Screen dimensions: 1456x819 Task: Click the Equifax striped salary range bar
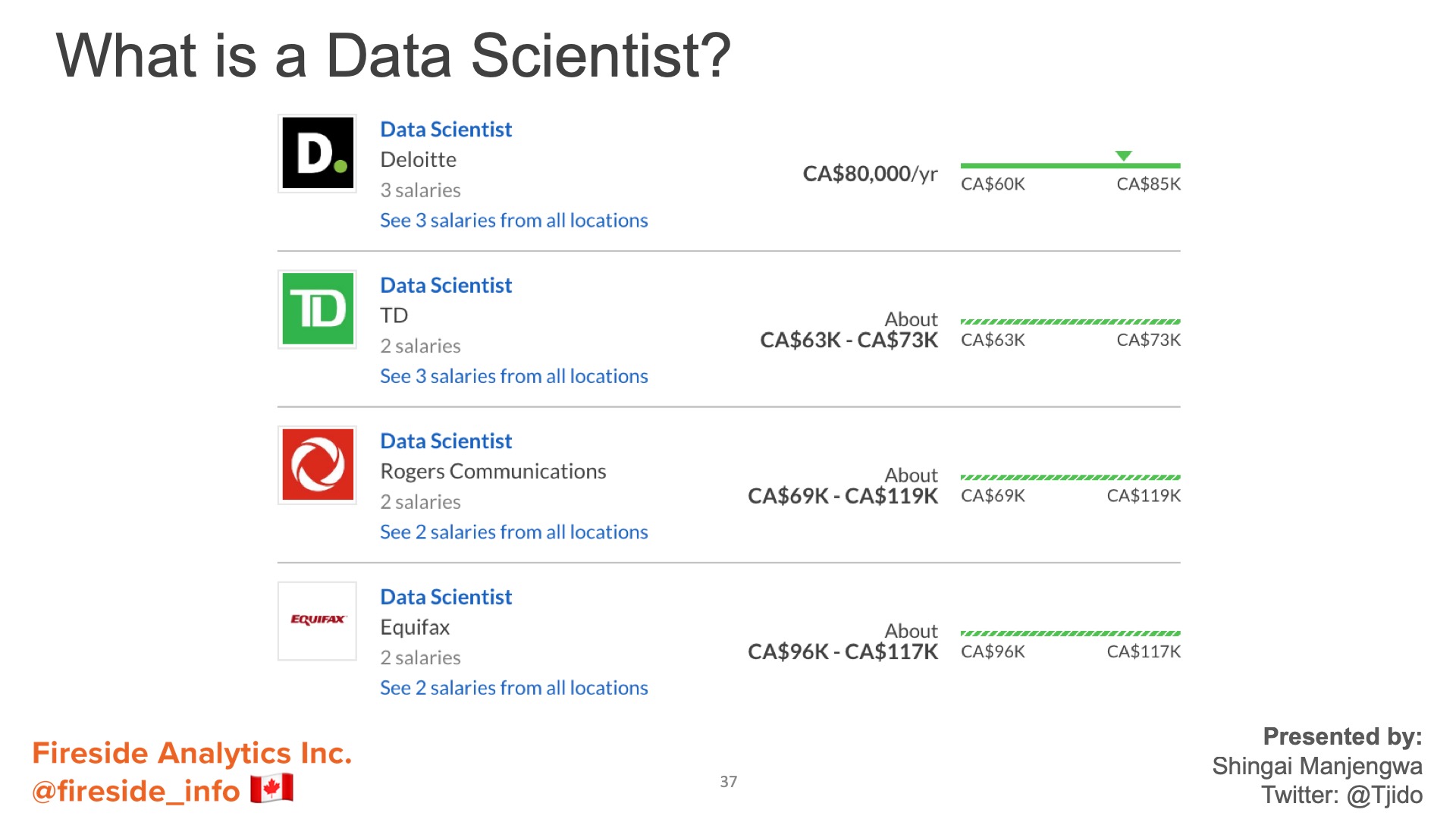(x=1070, y=633)
